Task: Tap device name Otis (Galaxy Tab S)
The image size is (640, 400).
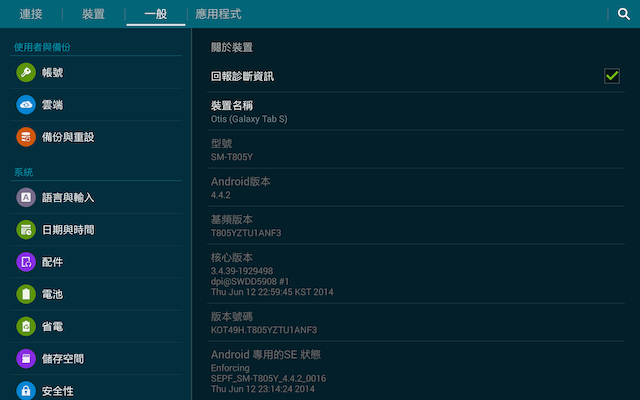Action: click(249, 119)
